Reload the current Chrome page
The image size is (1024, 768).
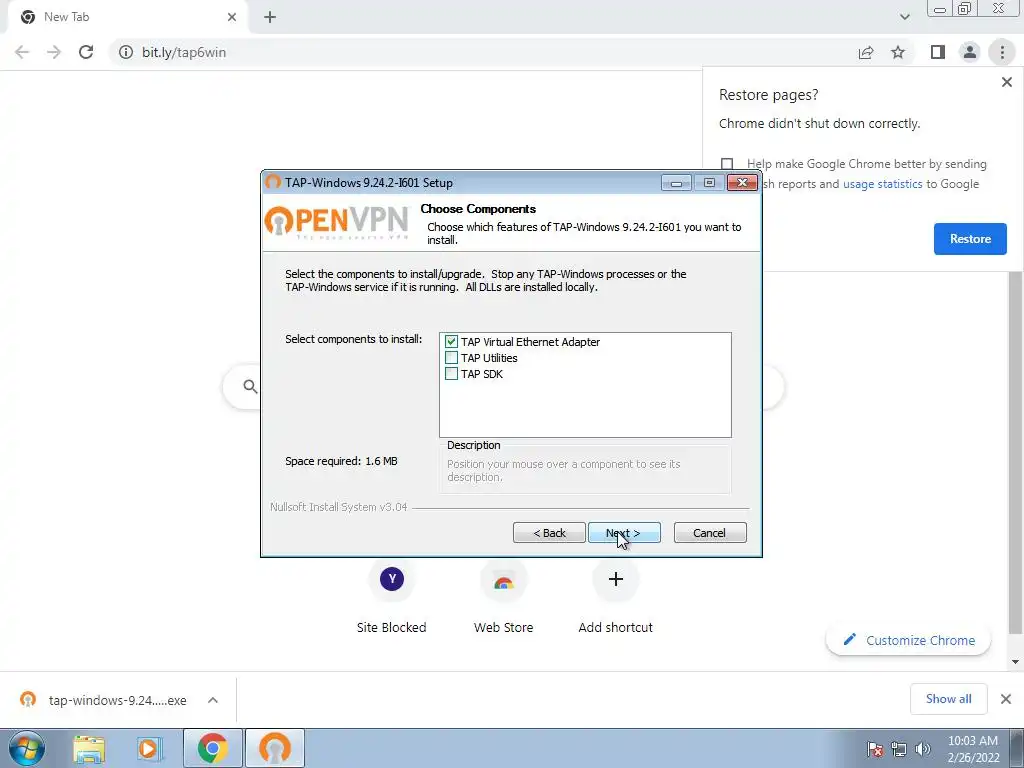86,52
